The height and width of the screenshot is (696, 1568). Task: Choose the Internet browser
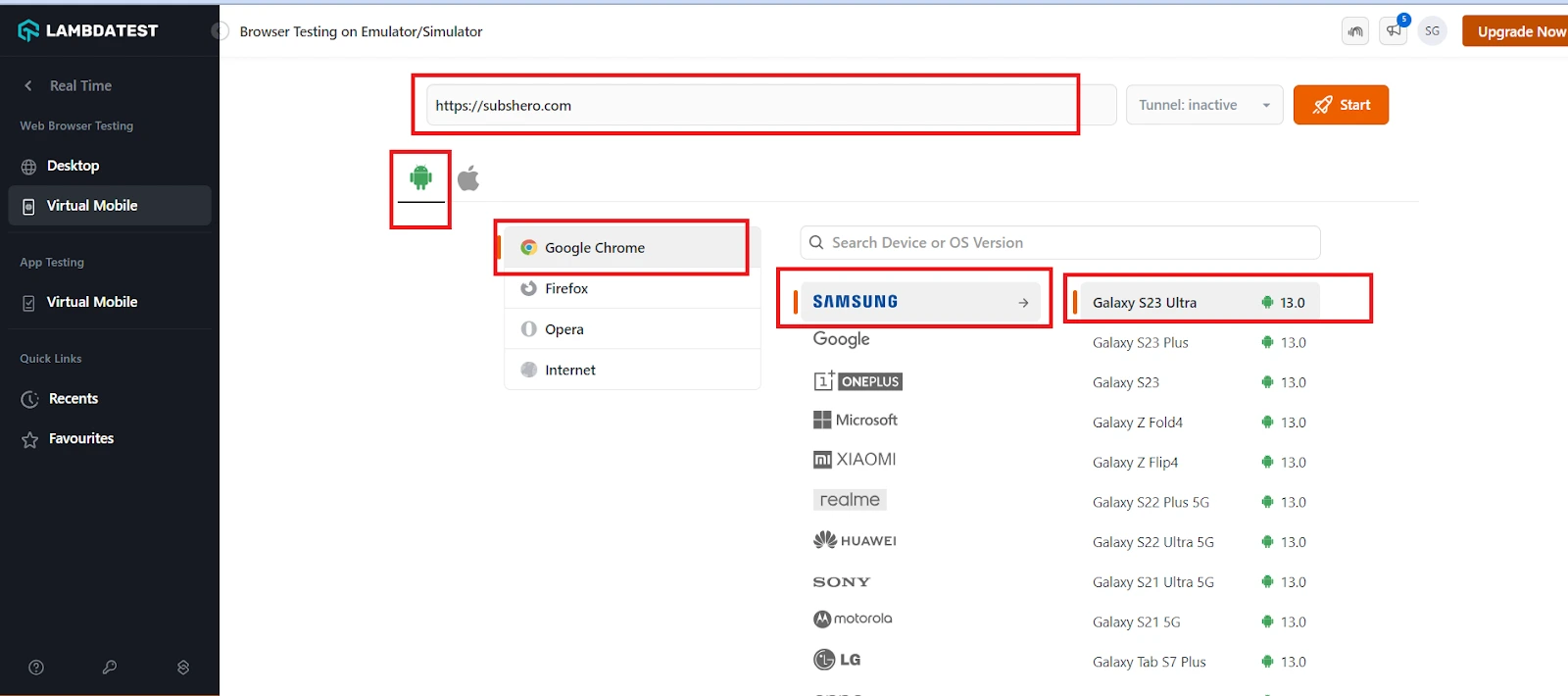[x=632, y=370]
